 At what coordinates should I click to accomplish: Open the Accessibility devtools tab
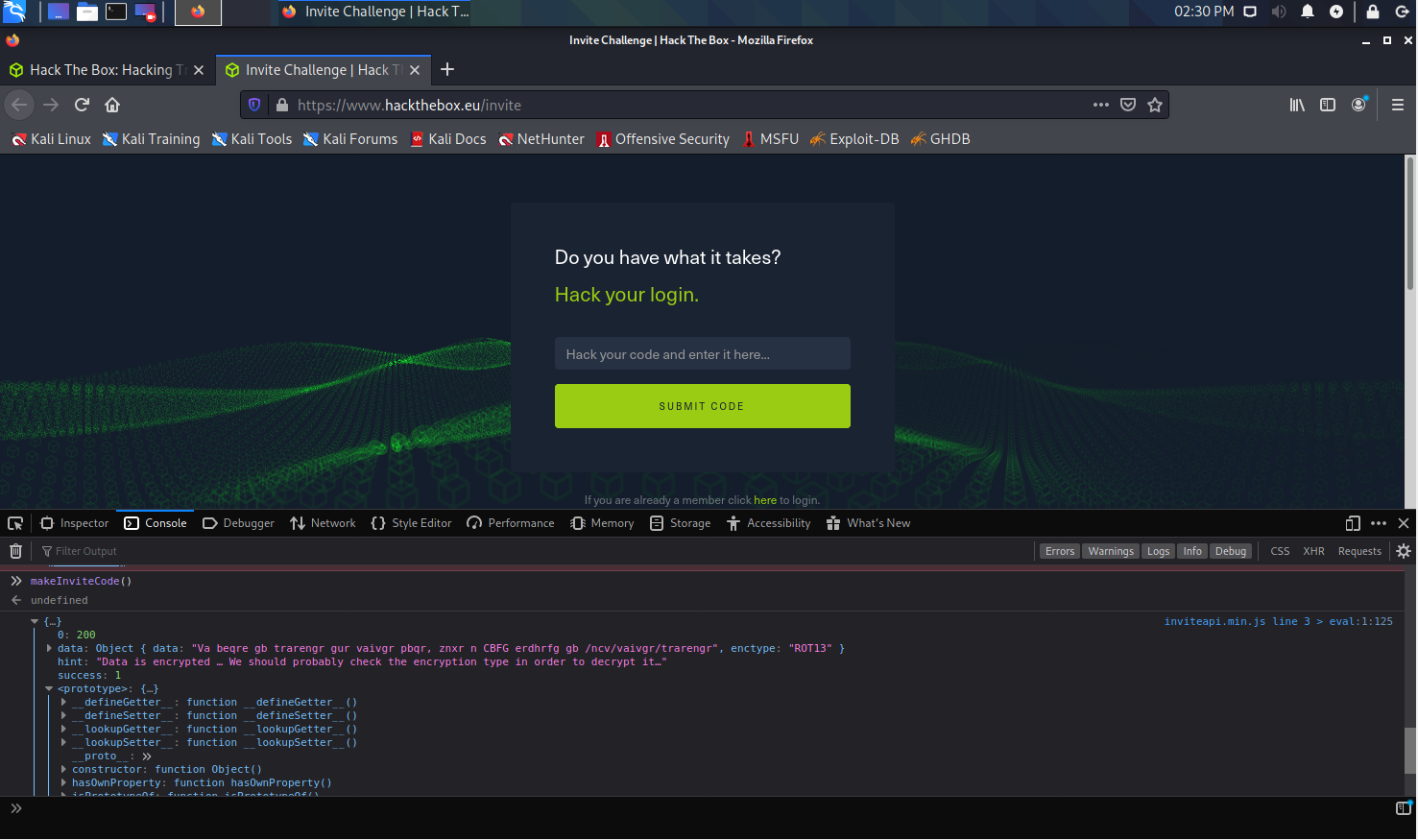[769, 523]
